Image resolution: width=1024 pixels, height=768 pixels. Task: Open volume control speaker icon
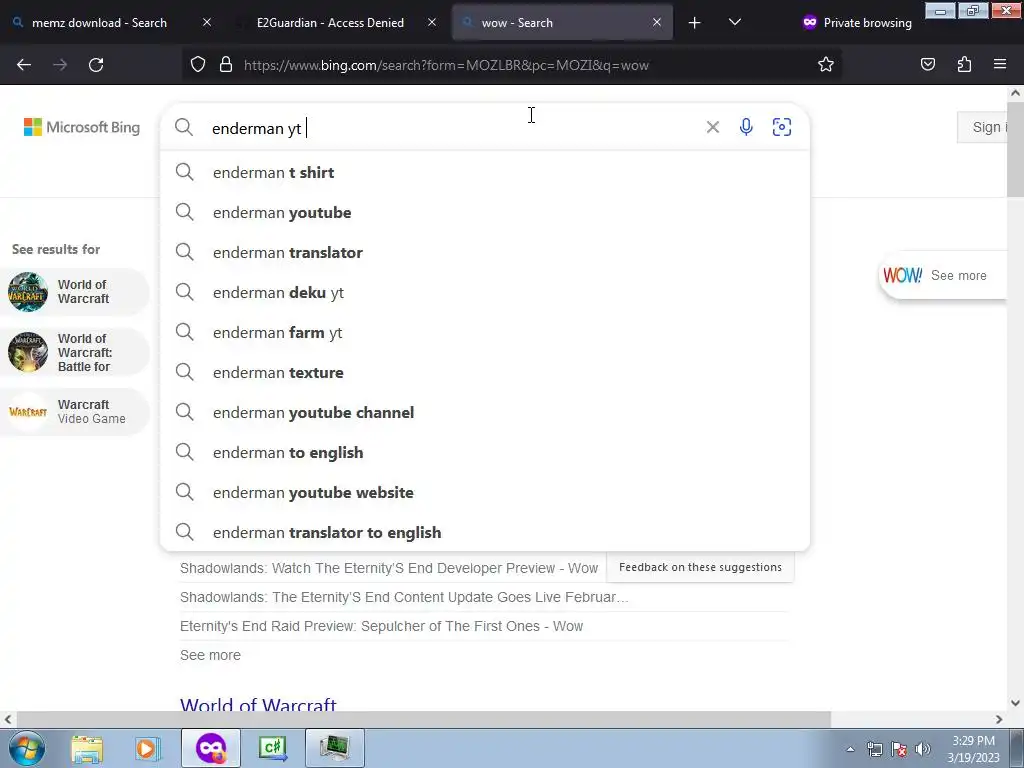coord(923,749)
